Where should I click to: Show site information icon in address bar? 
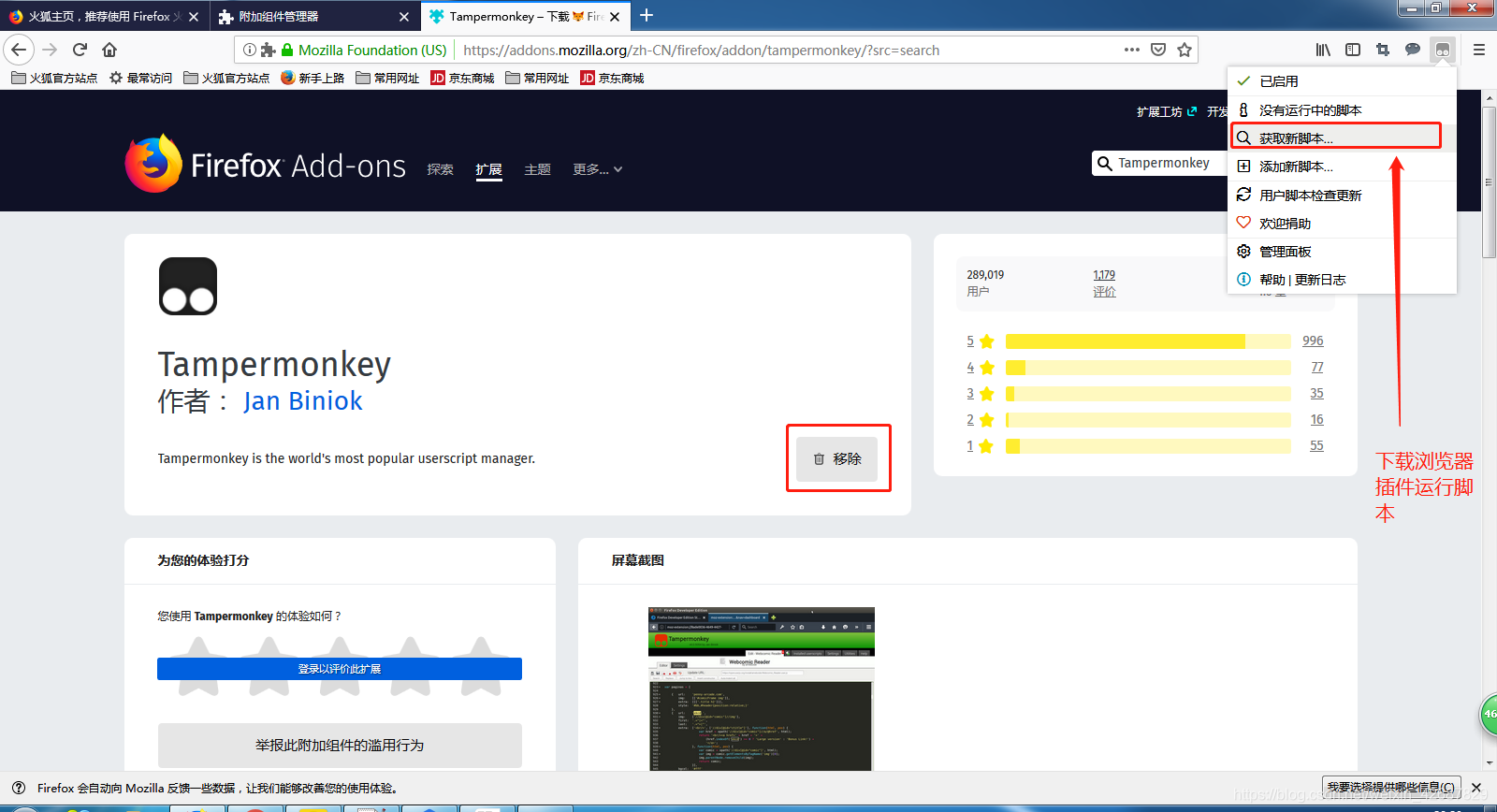250,50
